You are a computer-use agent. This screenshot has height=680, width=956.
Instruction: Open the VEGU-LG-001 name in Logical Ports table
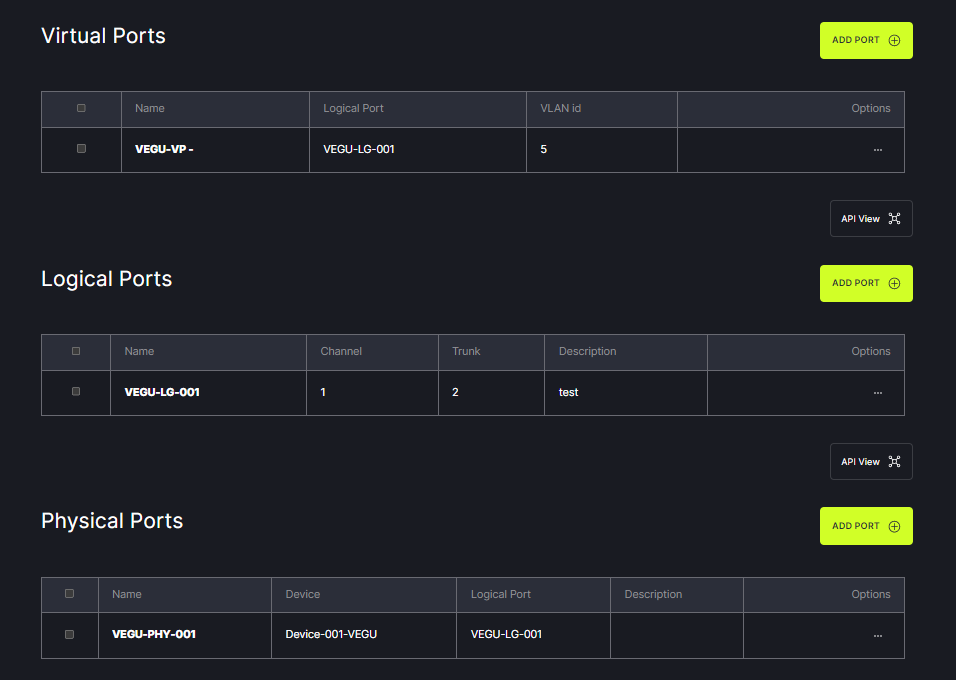pyautogui.click(x=162, y=392)
